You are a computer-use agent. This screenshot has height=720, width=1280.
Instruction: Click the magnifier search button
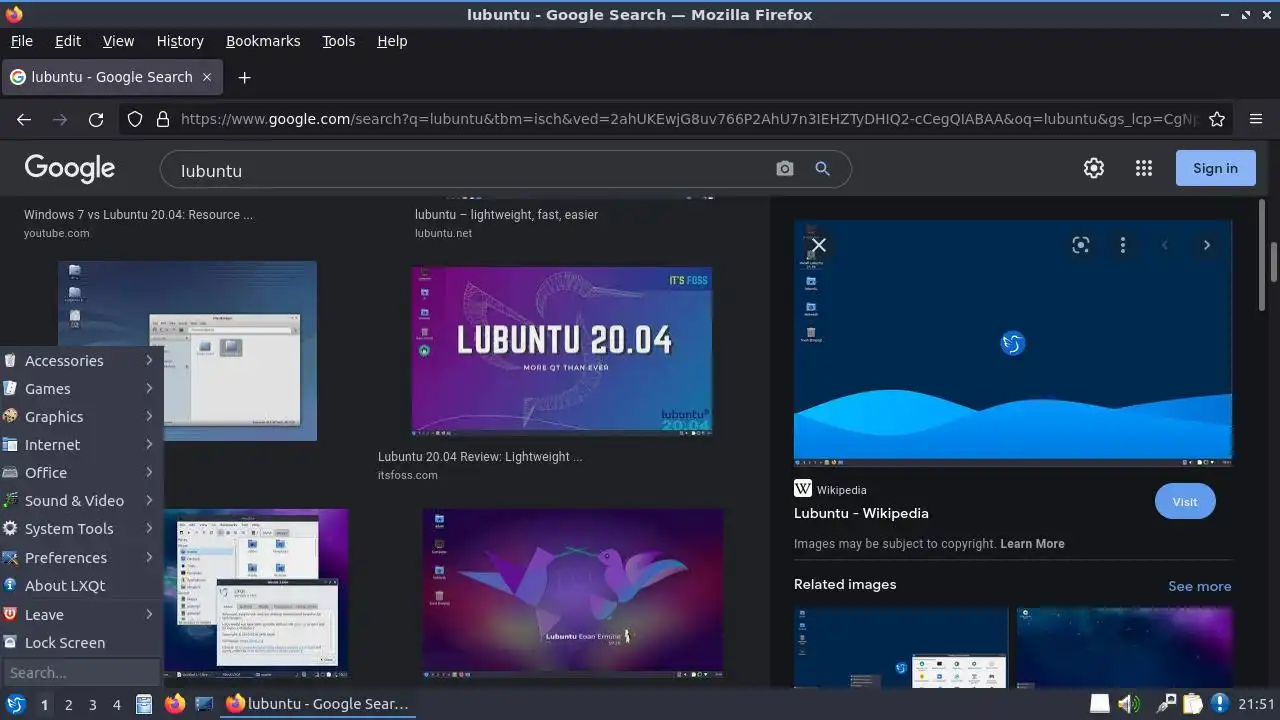pos(822,169)
